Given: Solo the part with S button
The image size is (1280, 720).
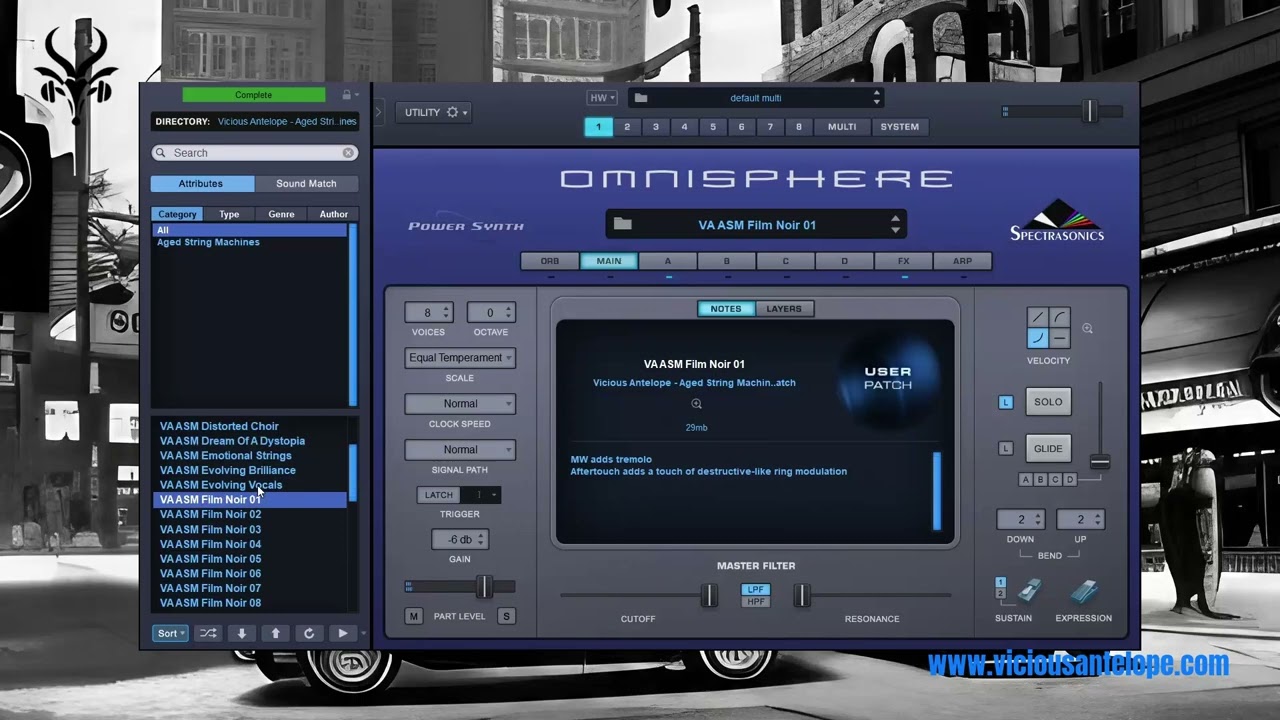Looking at the screenshot, I should point(506,616).
